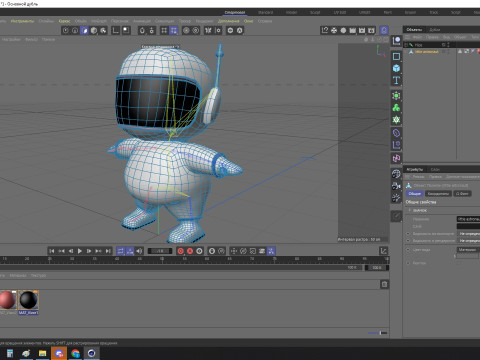
Task: Step to the next frame
Action: click(89, 251)
